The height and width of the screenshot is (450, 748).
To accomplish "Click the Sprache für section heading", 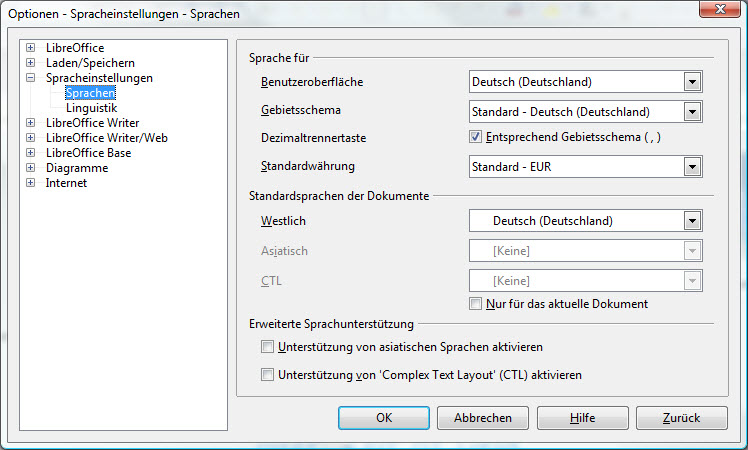I will (x=279, y=58).
